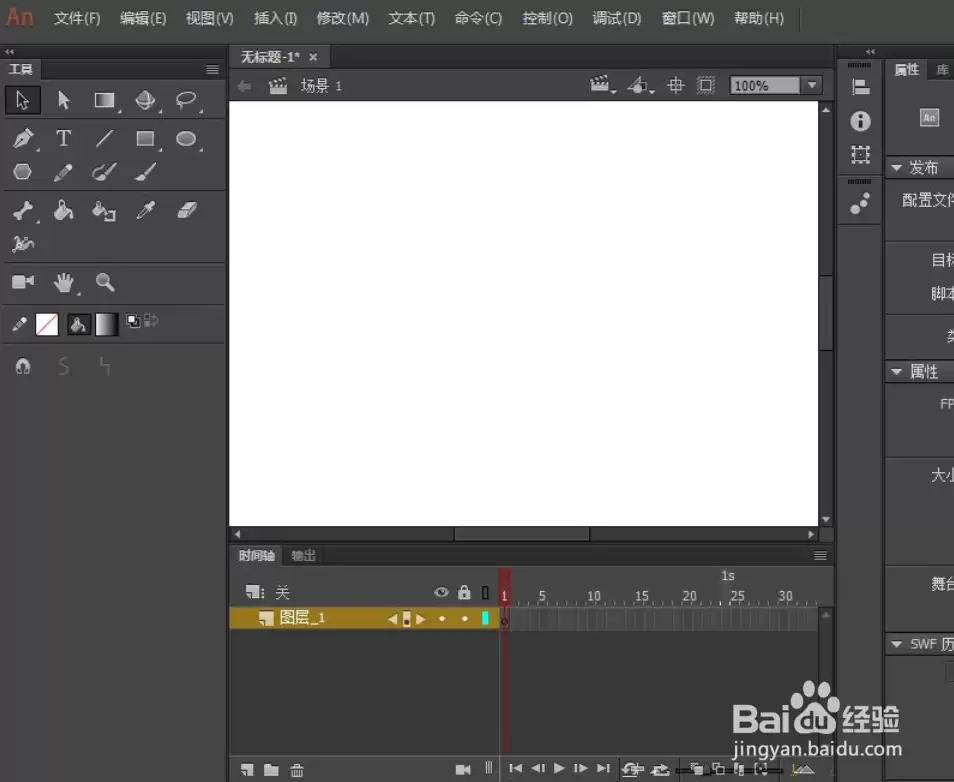Switch to the 输出 tab
Viewport: 954px width, 782px height.
[x=303, y=556]
